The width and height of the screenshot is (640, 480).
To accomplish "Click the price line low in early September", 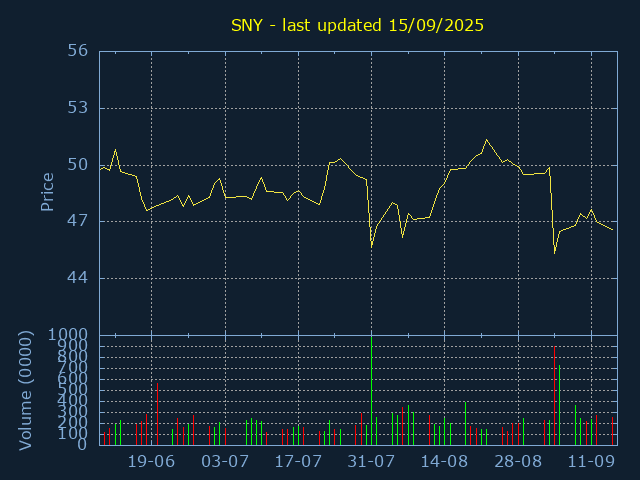I will pos(555,253).
